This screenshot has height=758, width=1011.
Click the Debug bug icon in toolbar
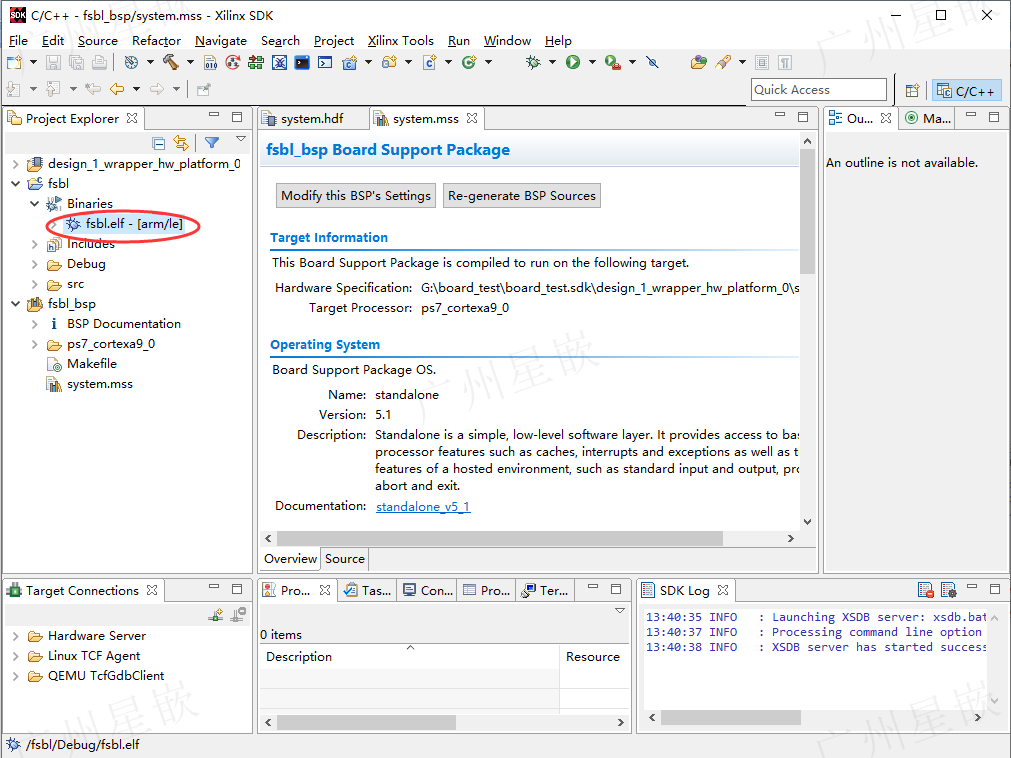533,62
